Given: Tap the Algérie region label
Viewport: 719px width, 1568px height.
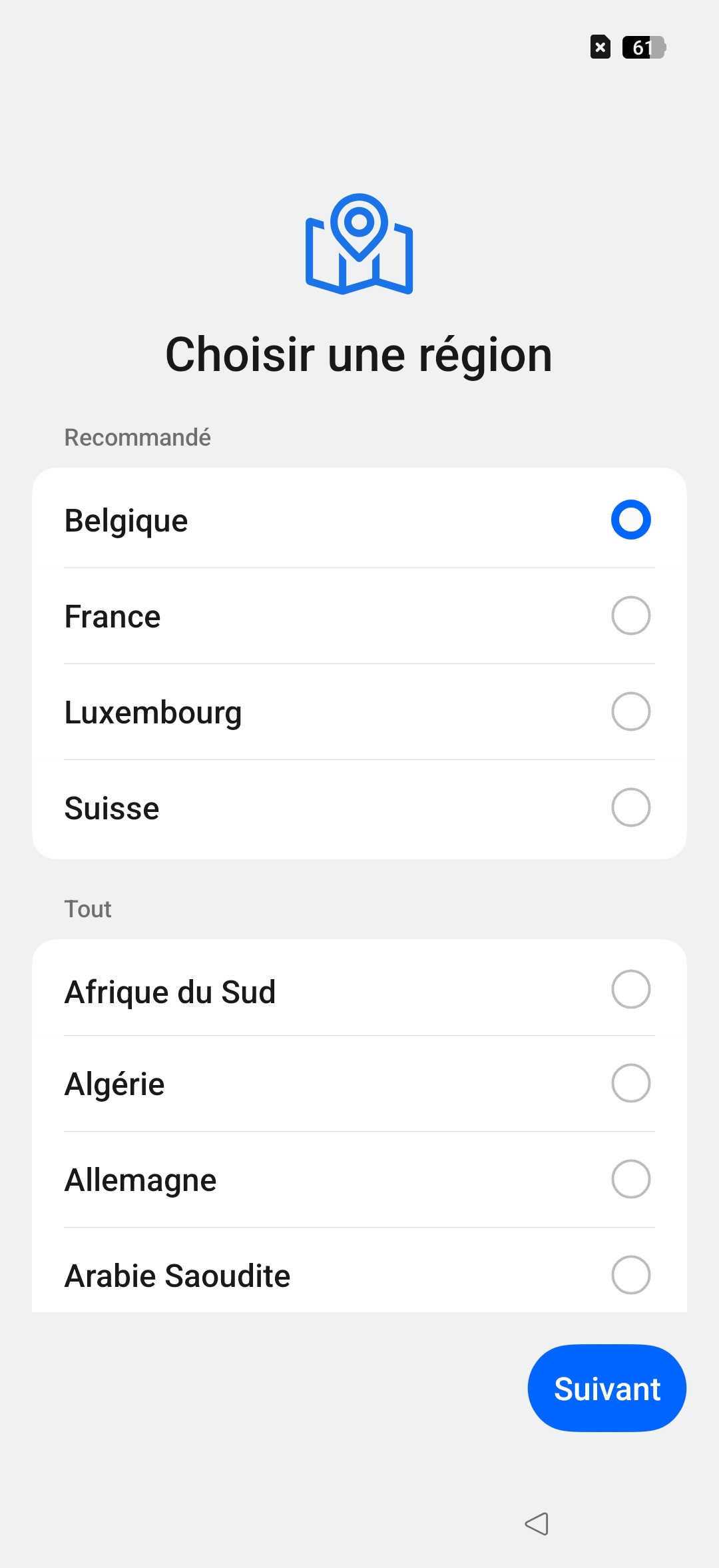Looking at the screenshot, I should click(x=115, y=1084).
